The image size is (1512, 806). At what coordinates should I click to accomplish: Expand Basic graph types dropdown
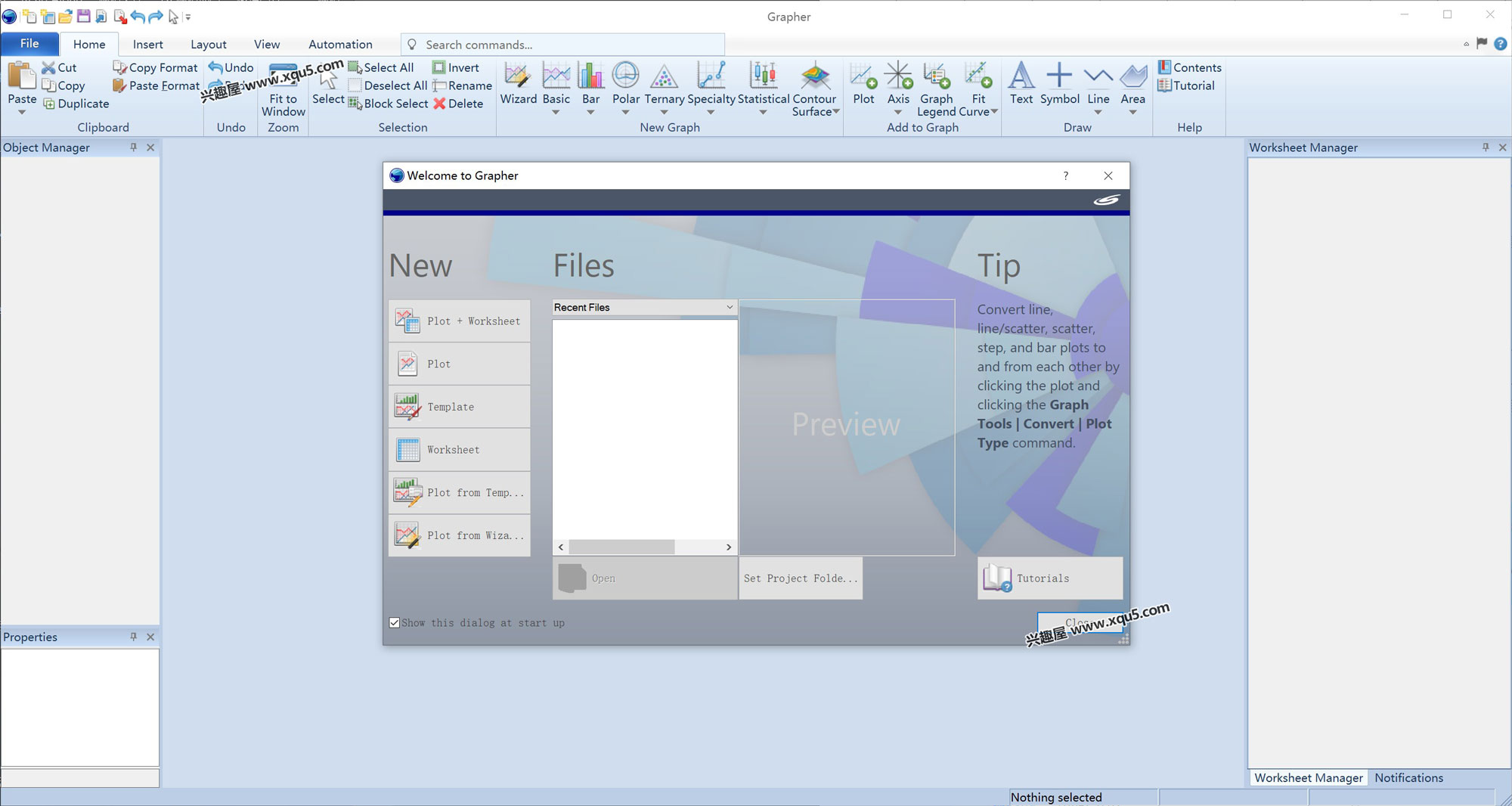click(x=556, y=113)
